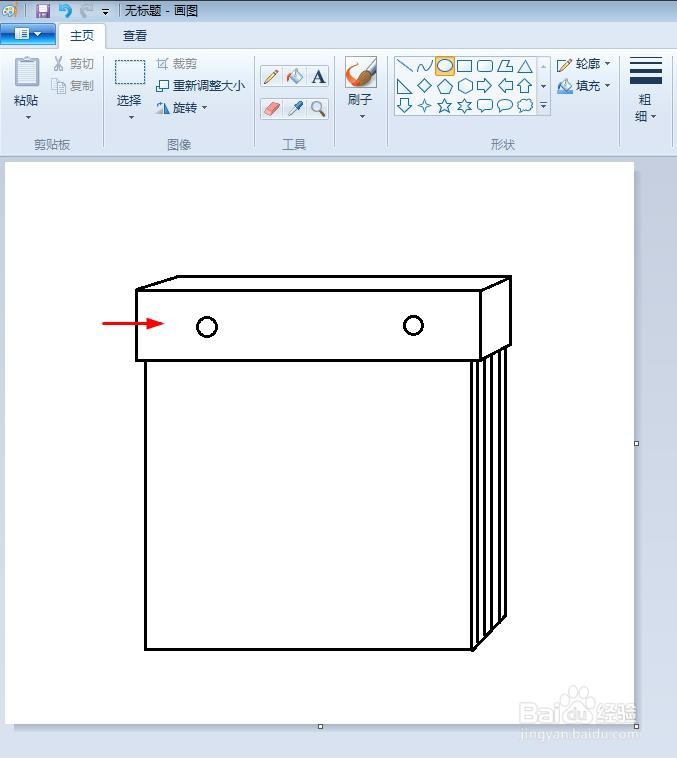Click the 刷子 brush icon
677x758 pixels.
tap(361, 72)
